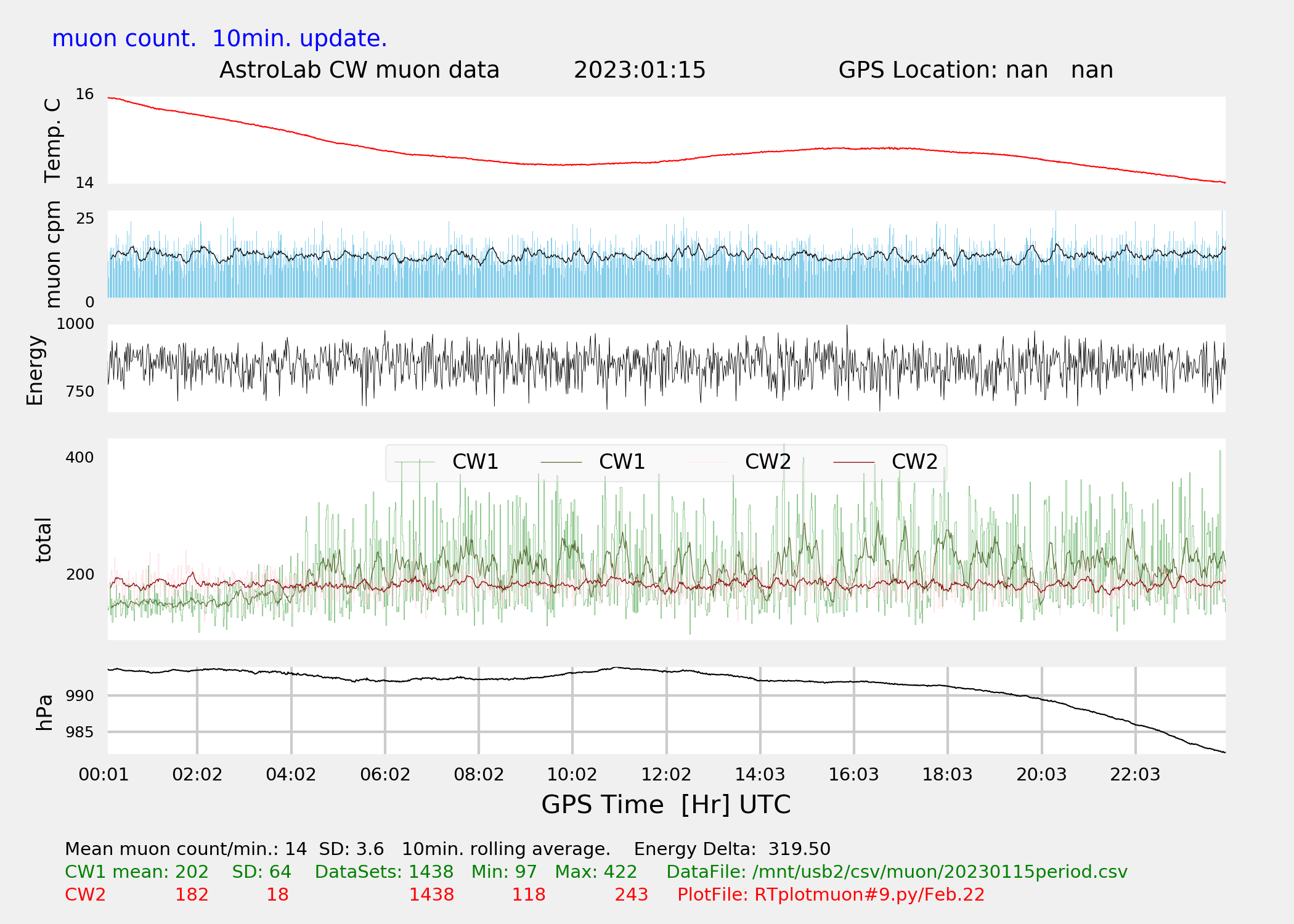Image resolution: width=1294 pixels, height=924 pixels.
Task: Click the 'GPS Location: nan nan' text
Action: pos(975,70)
